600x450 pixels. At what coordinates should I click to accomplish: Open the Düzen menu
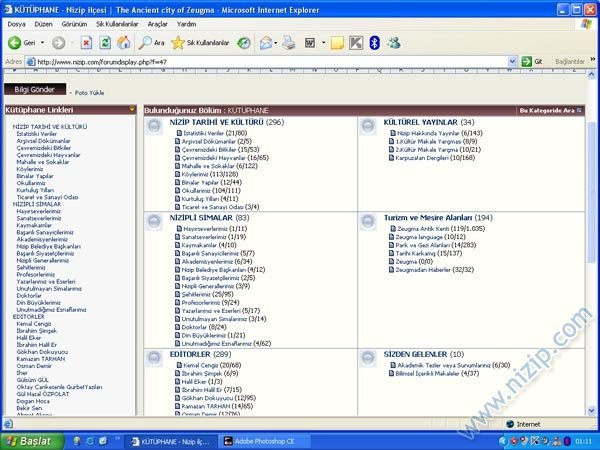[44, 24]
